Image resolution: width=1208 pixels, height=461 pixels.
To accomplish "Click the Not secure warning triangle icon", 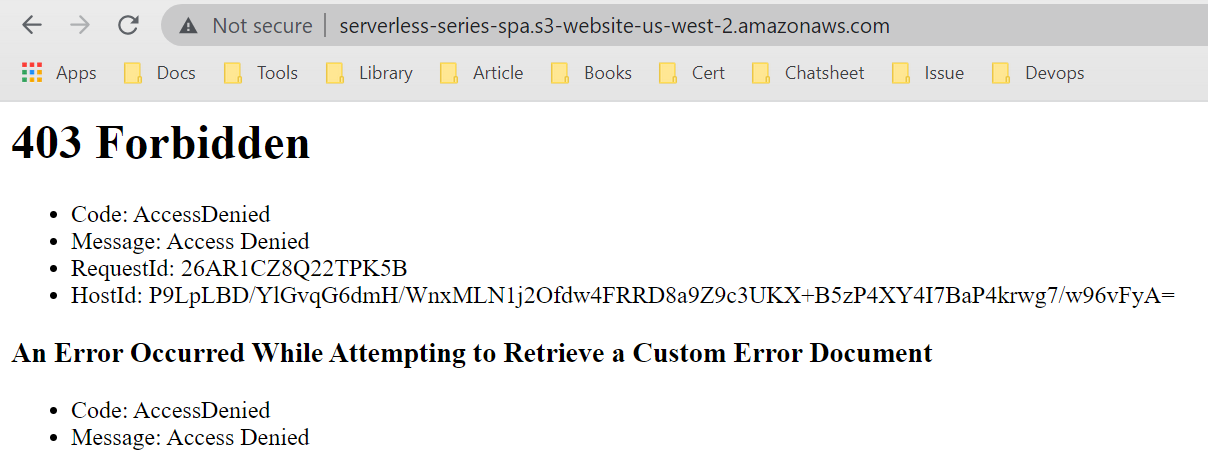I will (189, 27).
